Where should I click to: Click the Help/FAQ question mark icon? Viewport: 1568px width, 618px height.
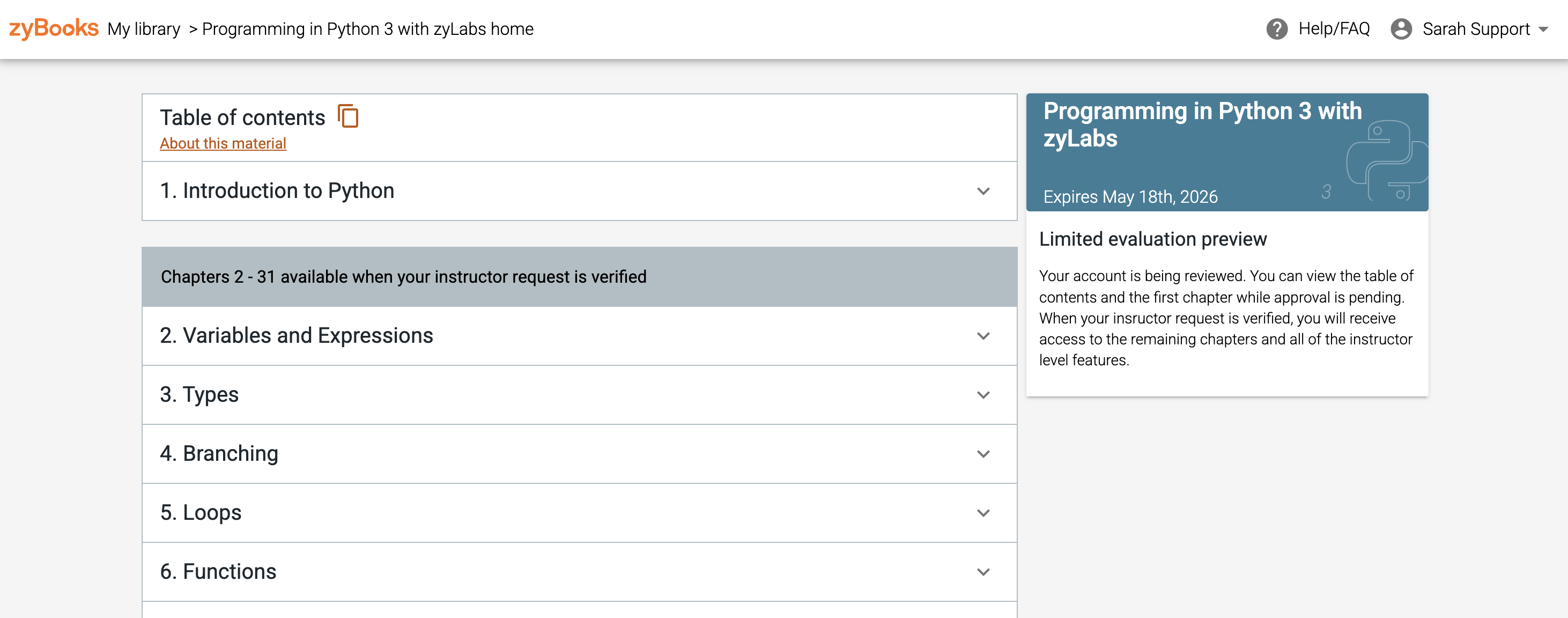point(1276,28)
